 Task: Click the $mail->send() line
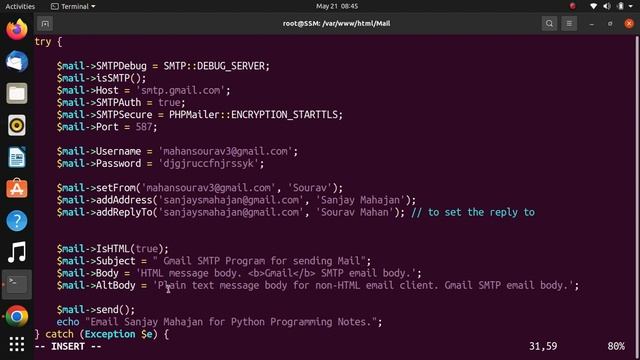click(x=96, y=310)
